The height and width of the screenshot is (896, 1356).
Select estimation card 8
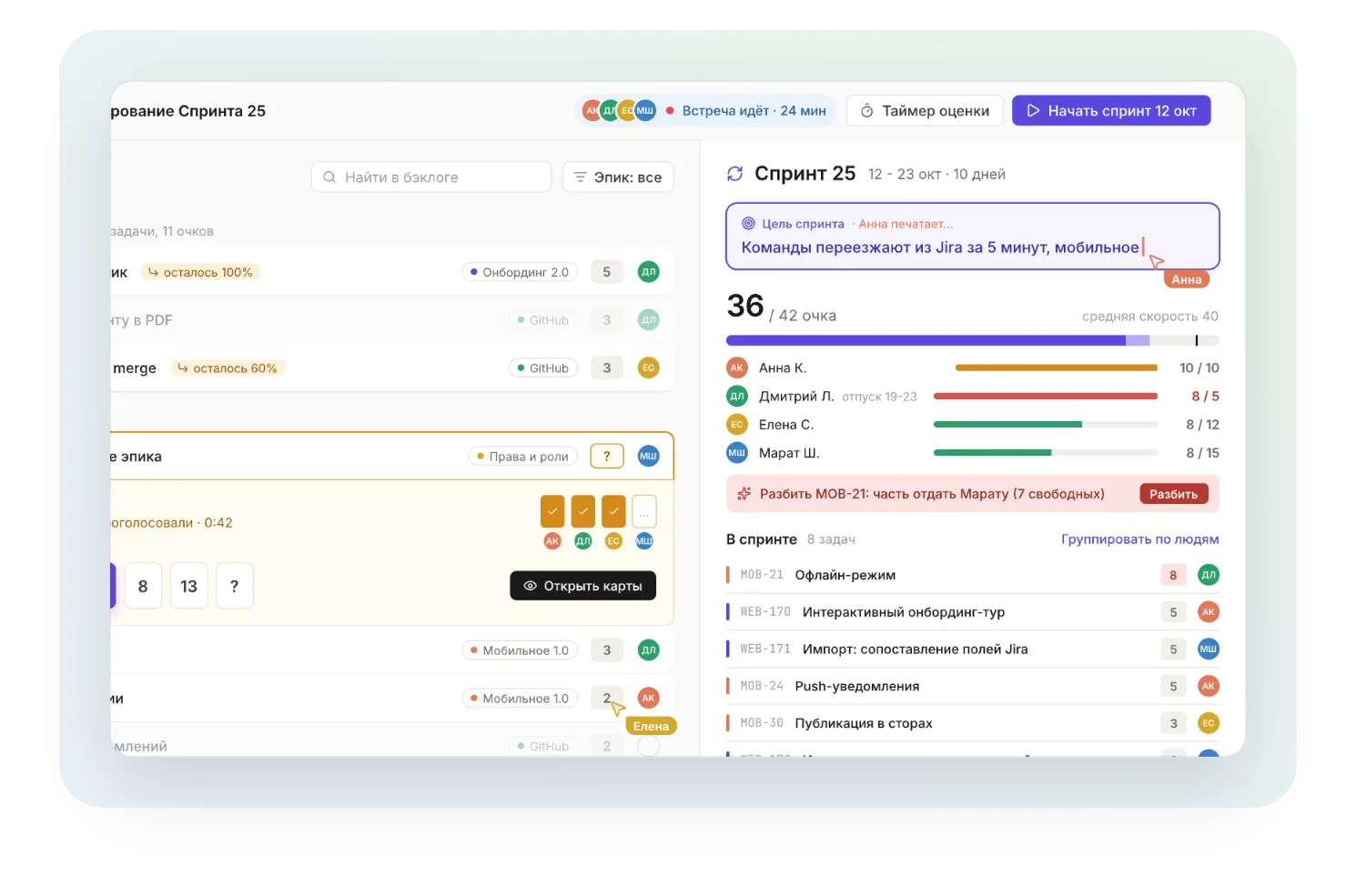click(x=143, y=586)
